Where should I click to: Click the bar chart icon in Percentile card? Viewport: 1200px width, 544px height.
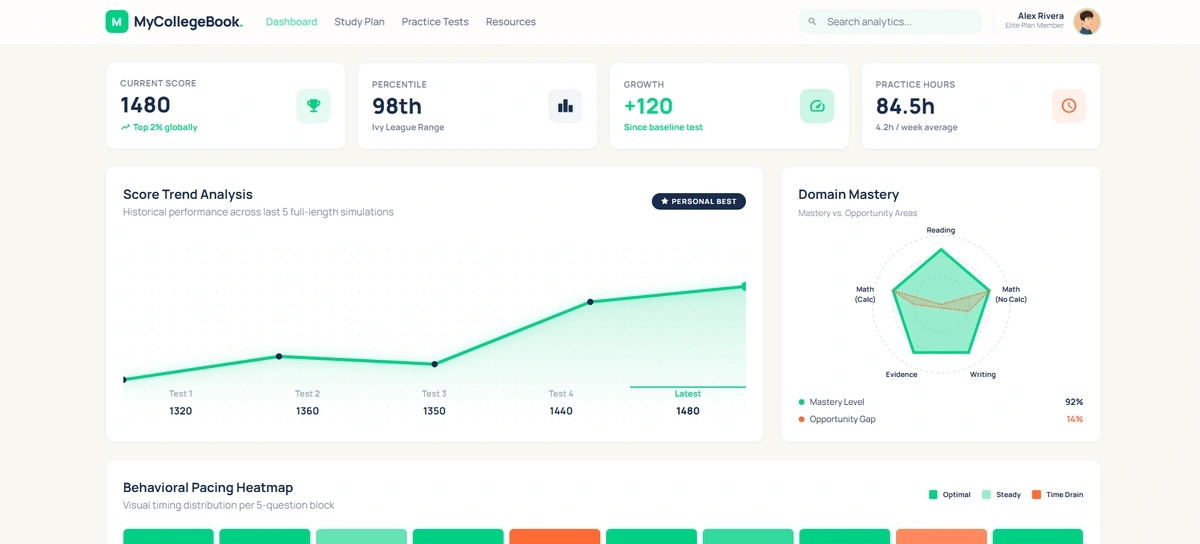click(565, 106)
